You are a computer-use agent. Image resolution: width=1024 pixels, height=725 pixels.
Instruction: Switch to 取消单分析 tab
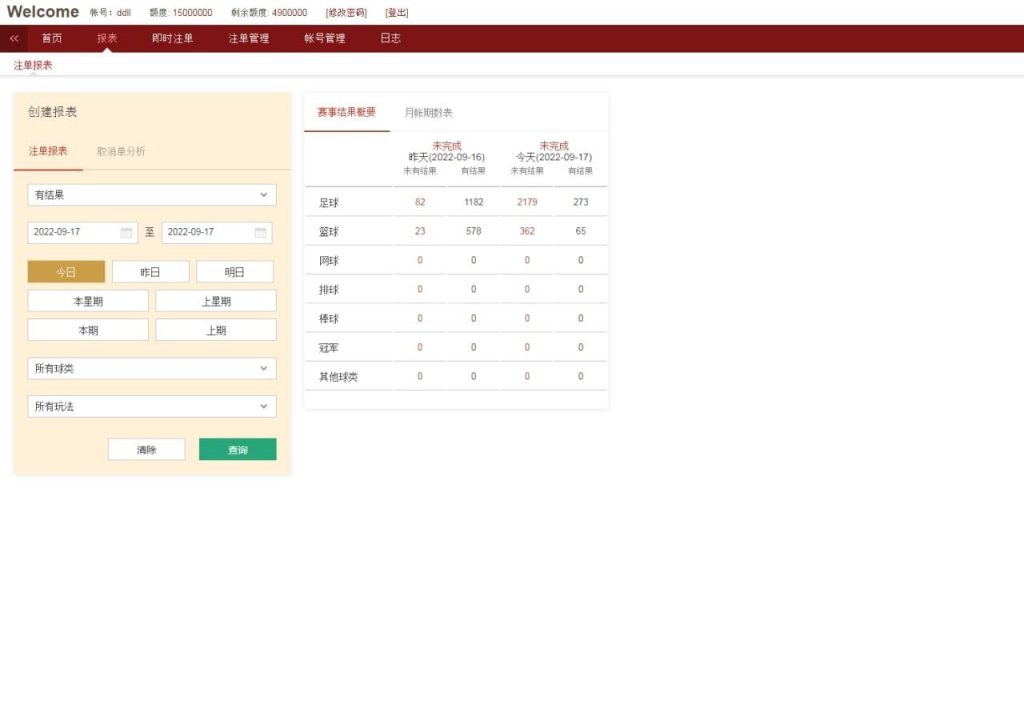click(x=121, y=151)
